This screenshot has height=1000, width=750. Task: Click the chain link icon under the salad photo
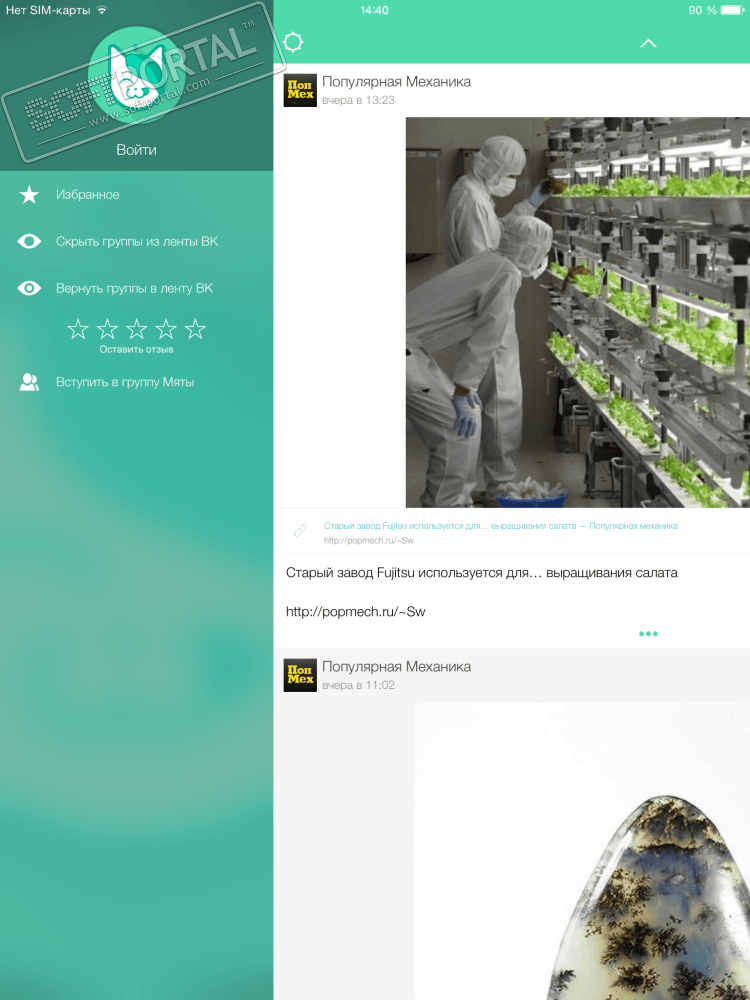pos(300,530)
